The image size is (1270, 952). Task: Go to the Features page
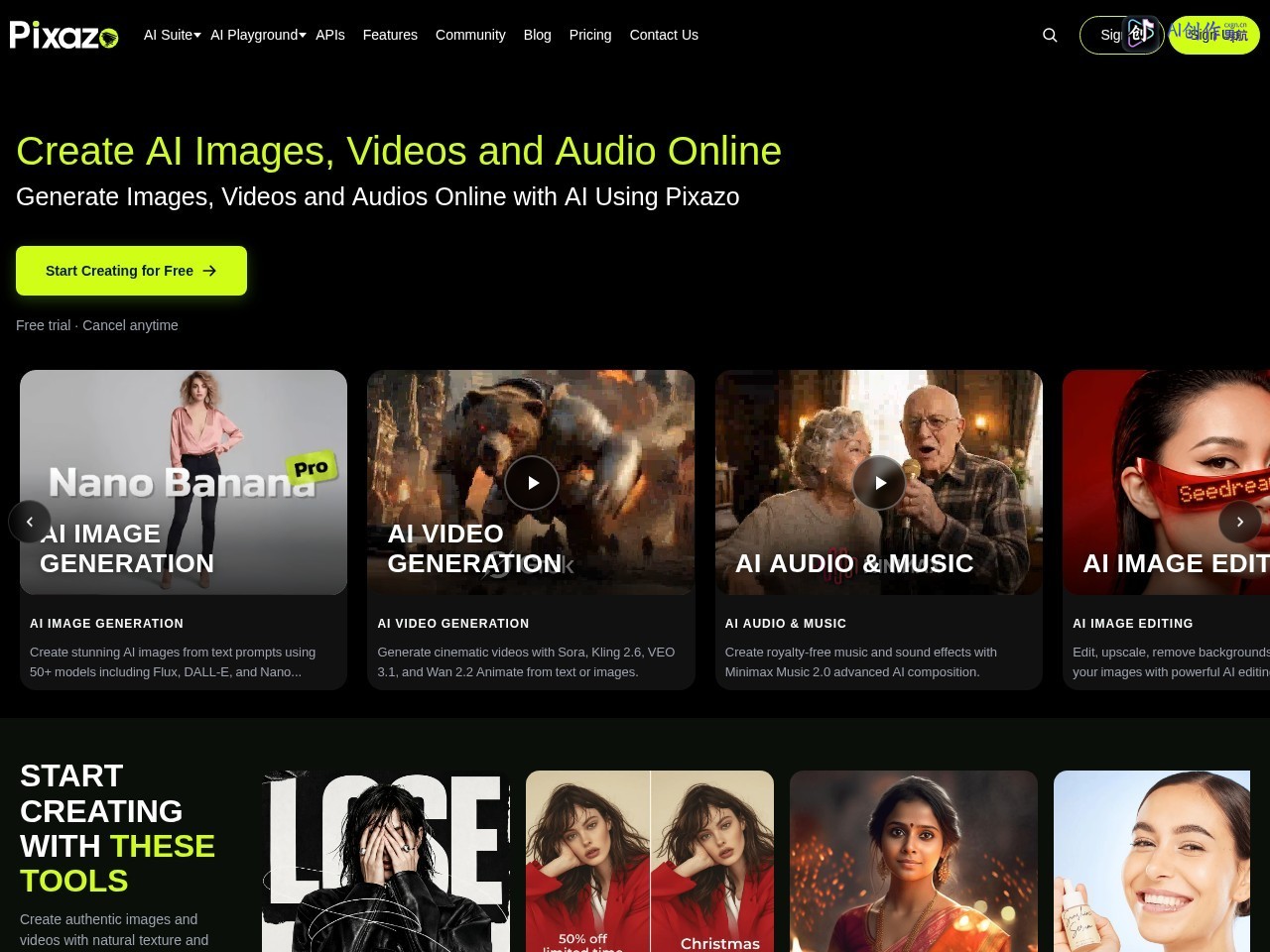pyautogui.click(x=390, y=35)
